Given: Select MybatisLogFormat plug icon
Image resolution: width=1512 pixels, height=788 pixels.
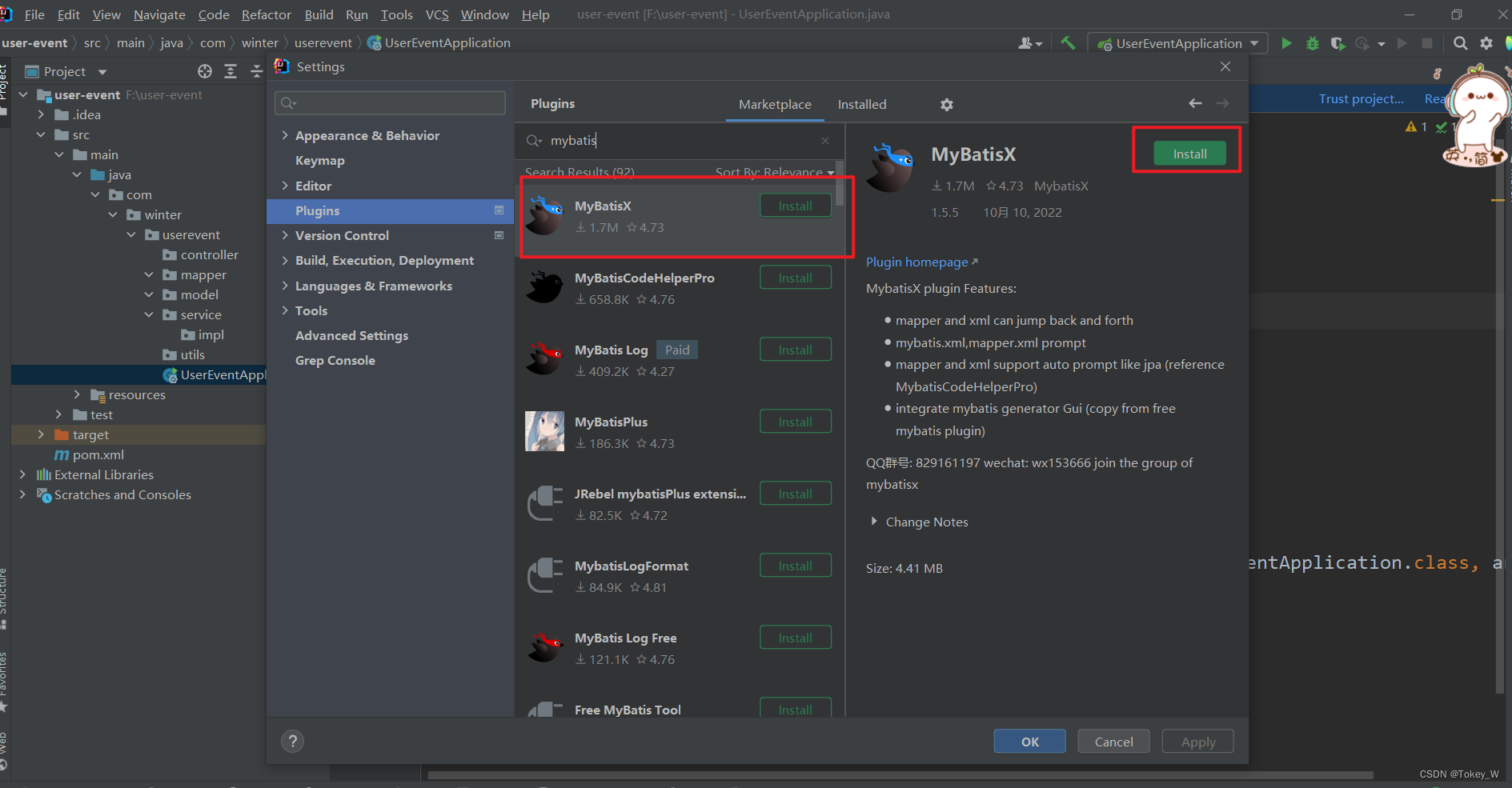Looking at the screenshot, I should [545, 575].
